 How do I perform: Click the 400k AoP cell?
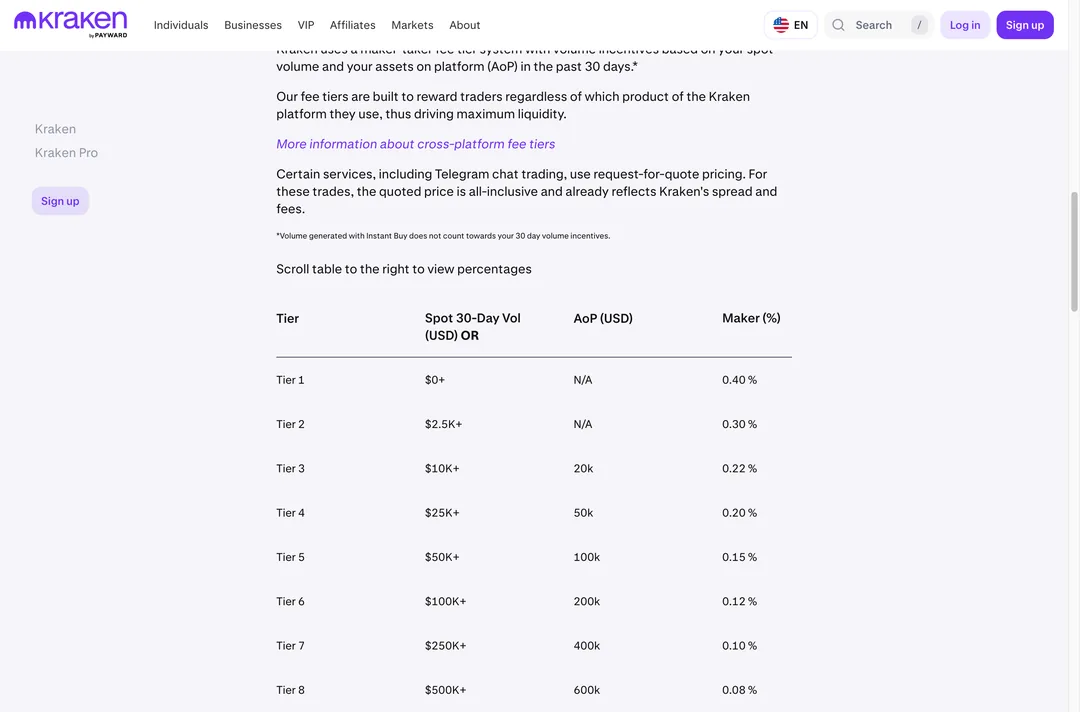[587, 646]
